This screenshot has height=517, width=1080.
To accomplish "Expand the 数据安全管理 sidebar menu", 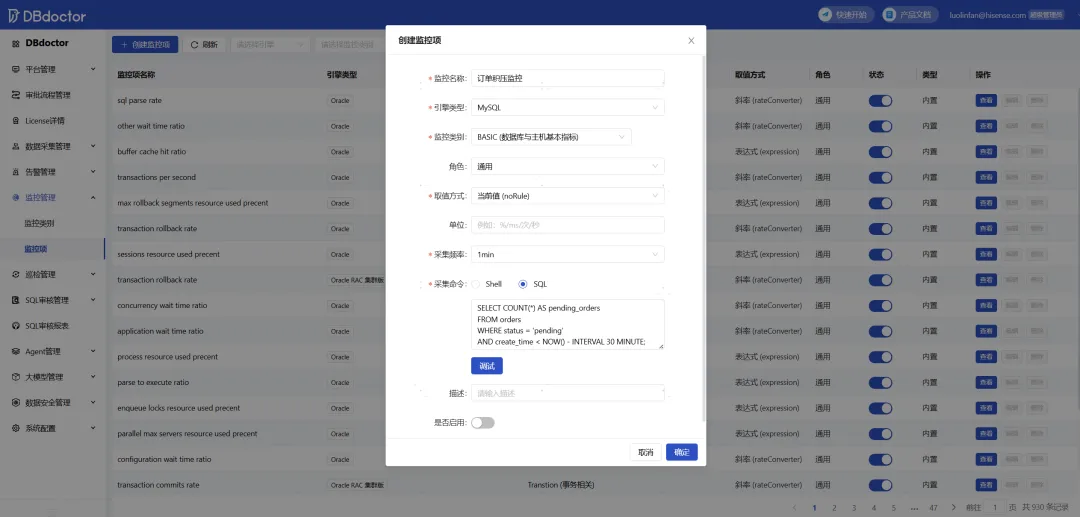I will click(54, 403).
